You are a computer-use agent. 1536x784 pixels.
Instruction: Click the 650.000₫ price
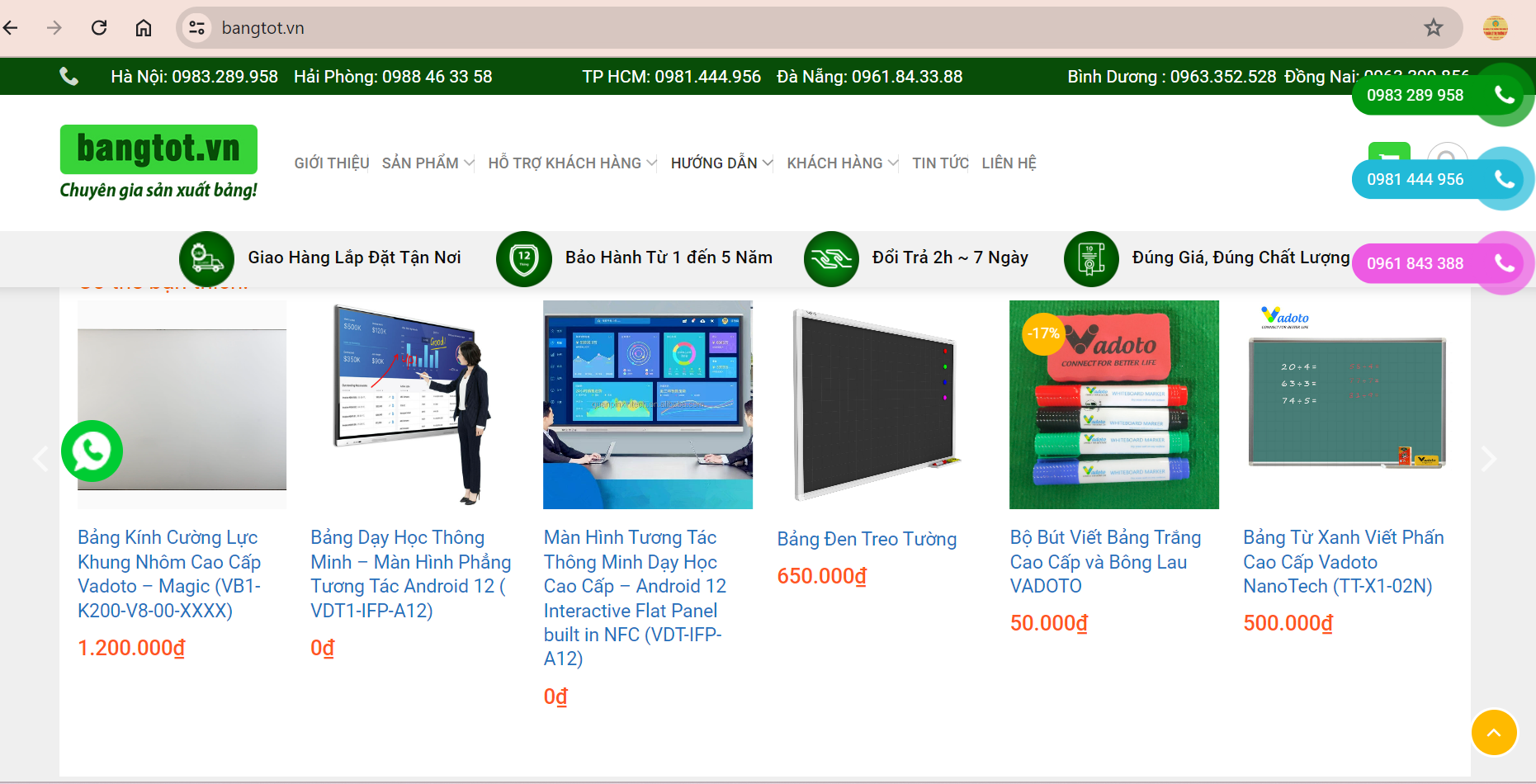pos(822,576)
